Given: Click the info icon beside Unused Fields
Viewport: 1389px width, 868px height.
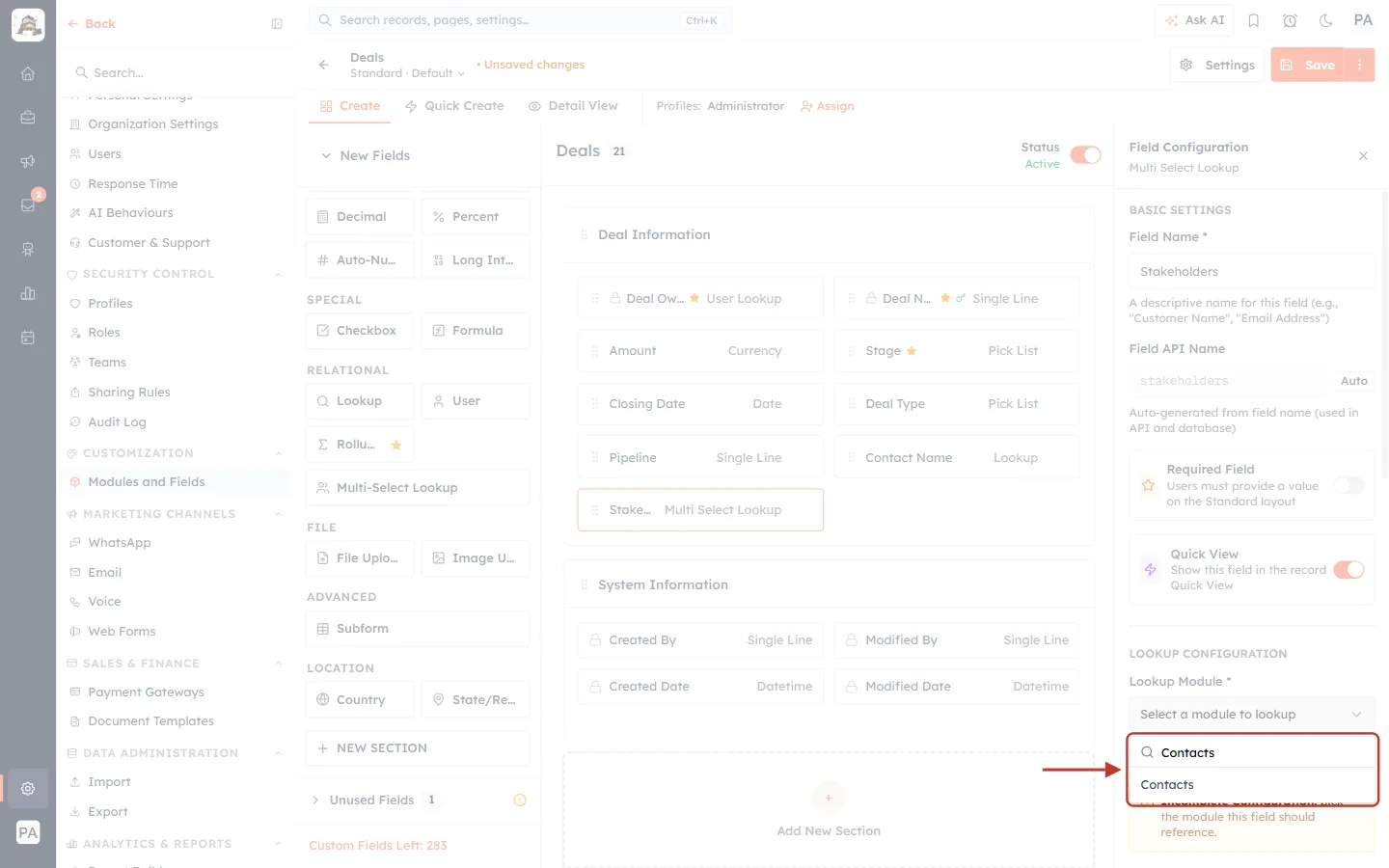Looking at the screenshot, I should pos(520,800).
